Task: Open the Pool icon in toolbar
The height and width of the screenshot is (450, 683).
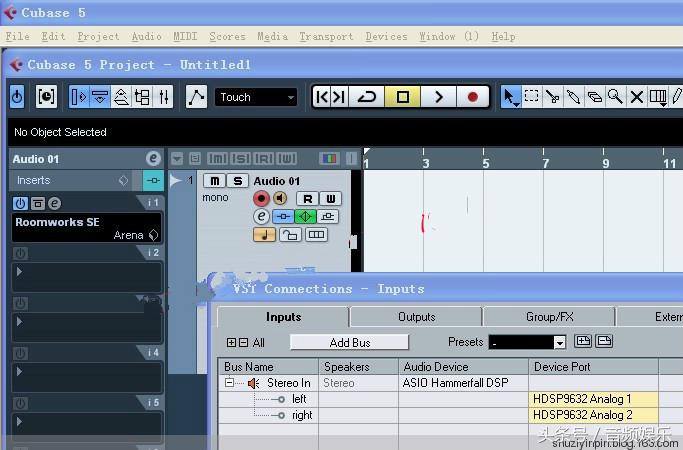Action: [x=142, y=96]
